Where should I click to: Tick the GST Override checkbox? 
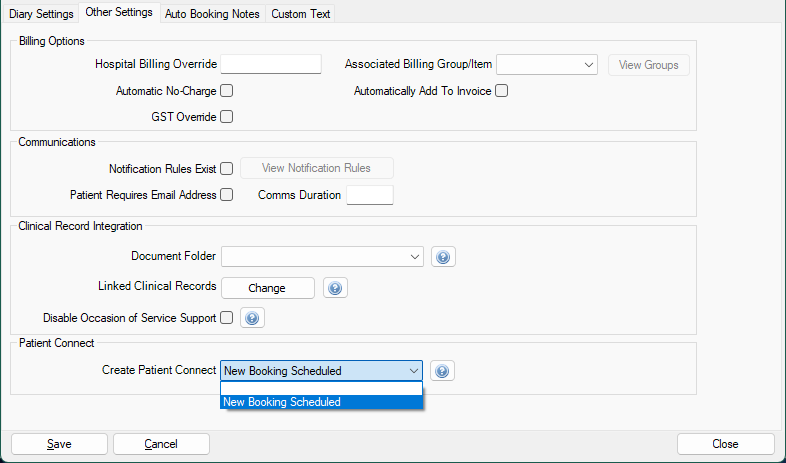[227, 117]
